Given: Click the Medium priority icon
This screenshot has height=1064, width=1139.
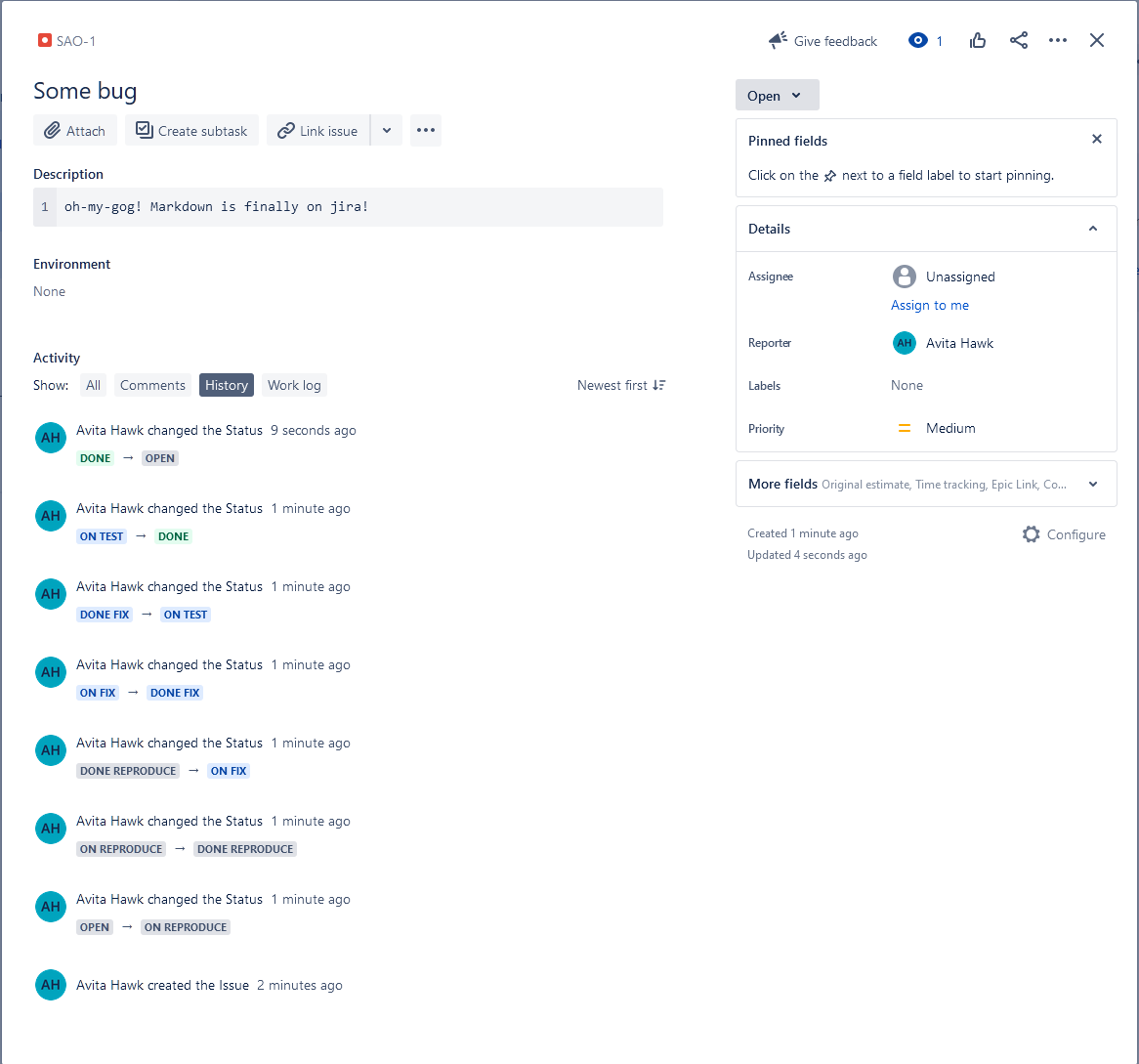Looking at the screenshot, I should (x=904, y=428).
